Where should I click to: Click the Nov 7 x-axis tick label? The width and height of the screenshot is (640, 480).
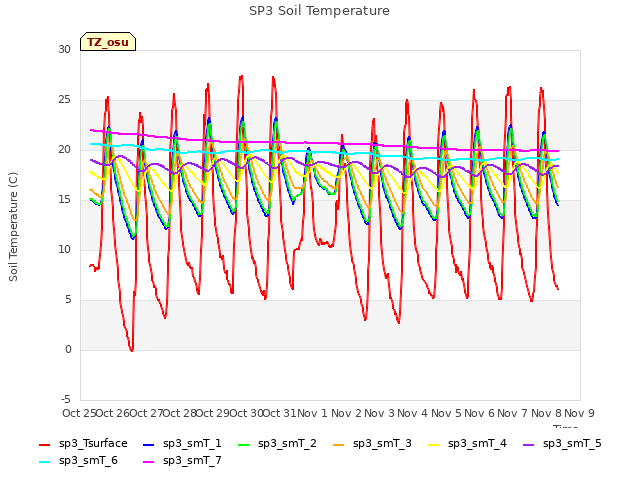coord(513,413)
